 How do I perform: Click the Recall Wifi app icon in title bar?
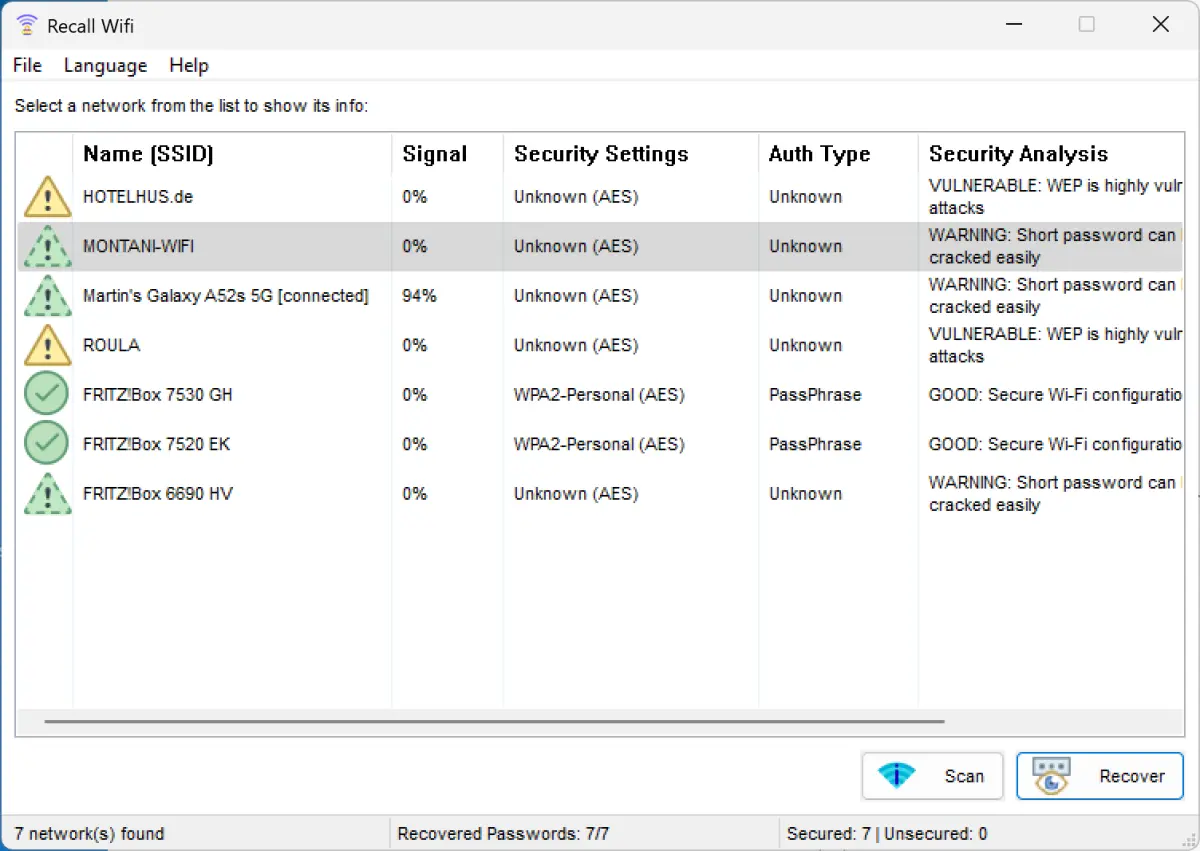click(27, 25)
